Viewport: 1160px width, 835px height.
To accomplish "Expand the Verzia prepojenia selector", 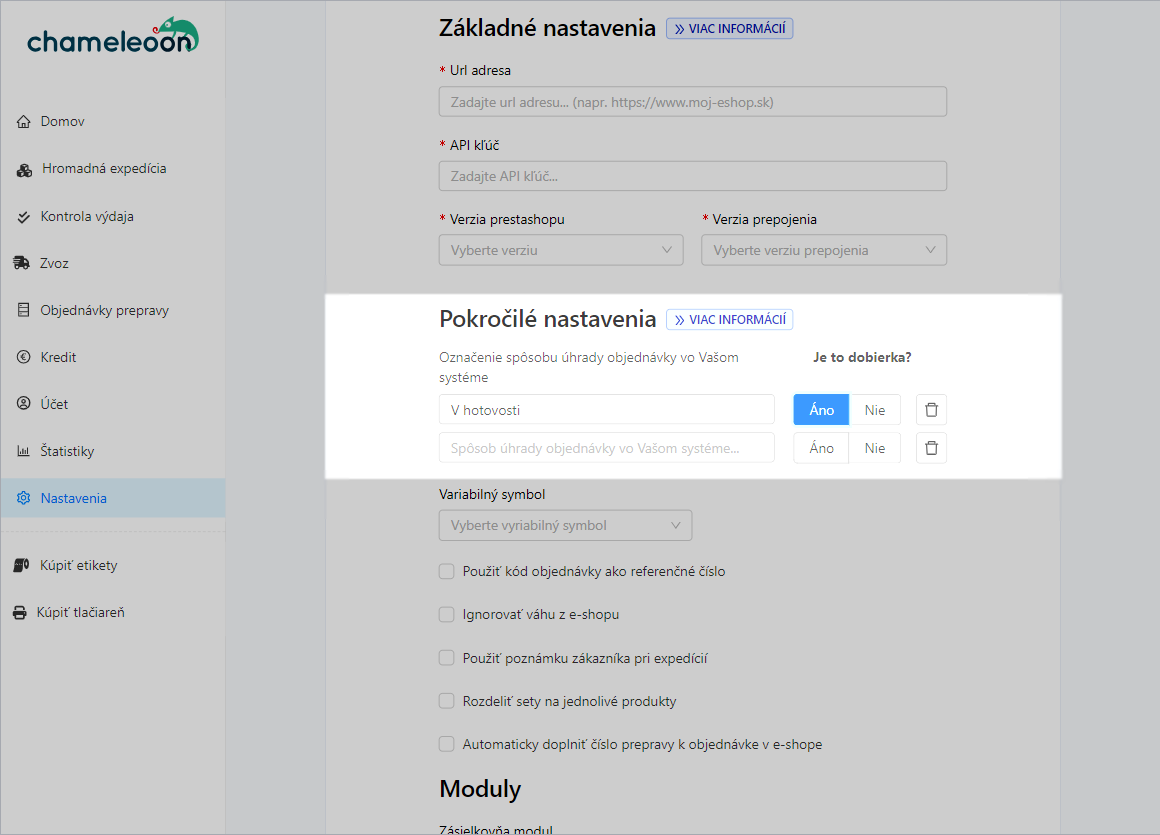I will click(824, 249).
